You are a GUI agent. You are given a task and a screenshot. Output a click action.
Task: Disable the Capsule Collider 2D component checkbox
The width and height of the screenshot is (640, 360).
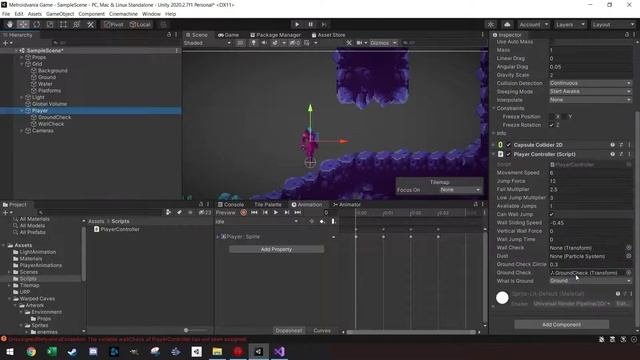pyautogui.click(x=509, y=145)
